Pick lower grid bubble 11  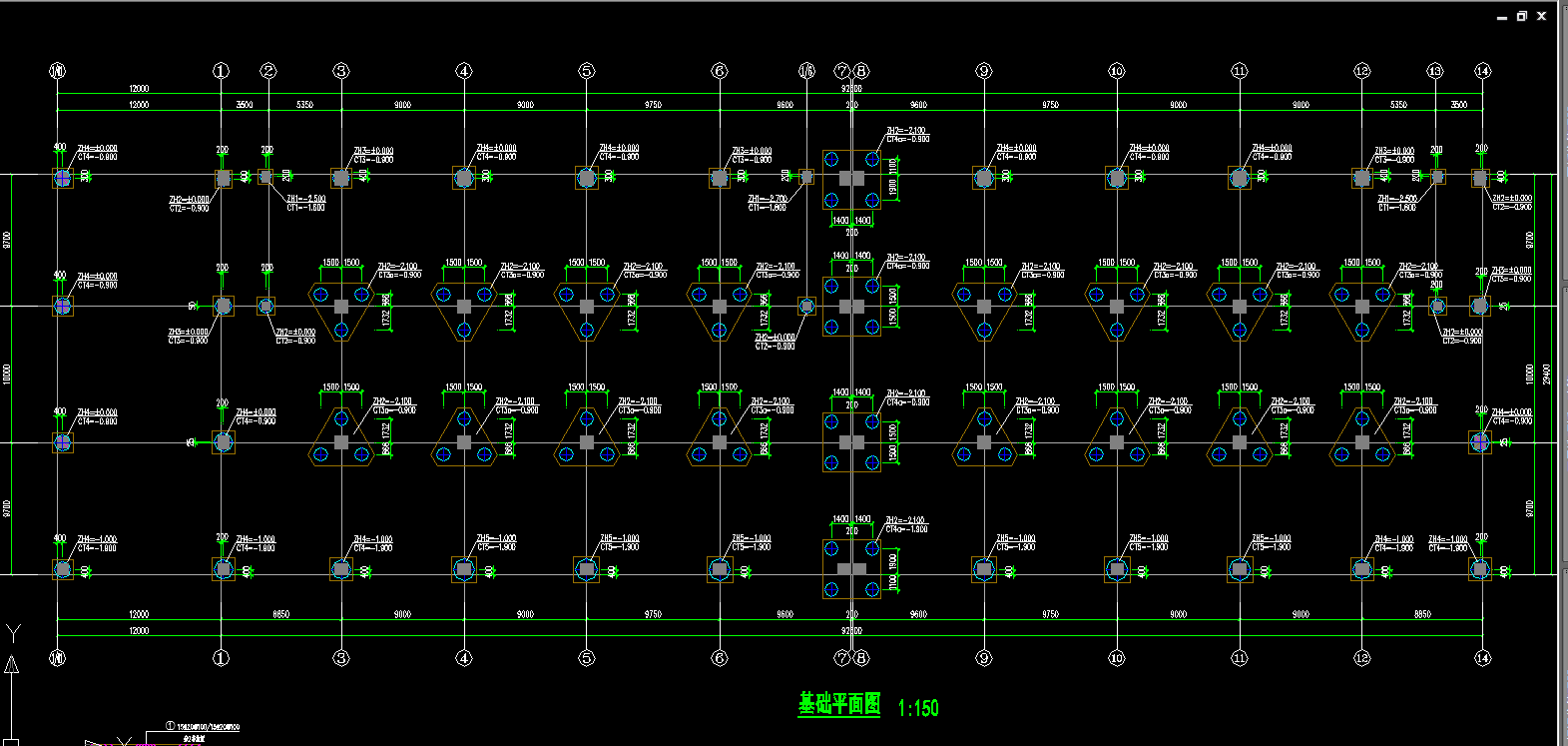coord(1240,658)
